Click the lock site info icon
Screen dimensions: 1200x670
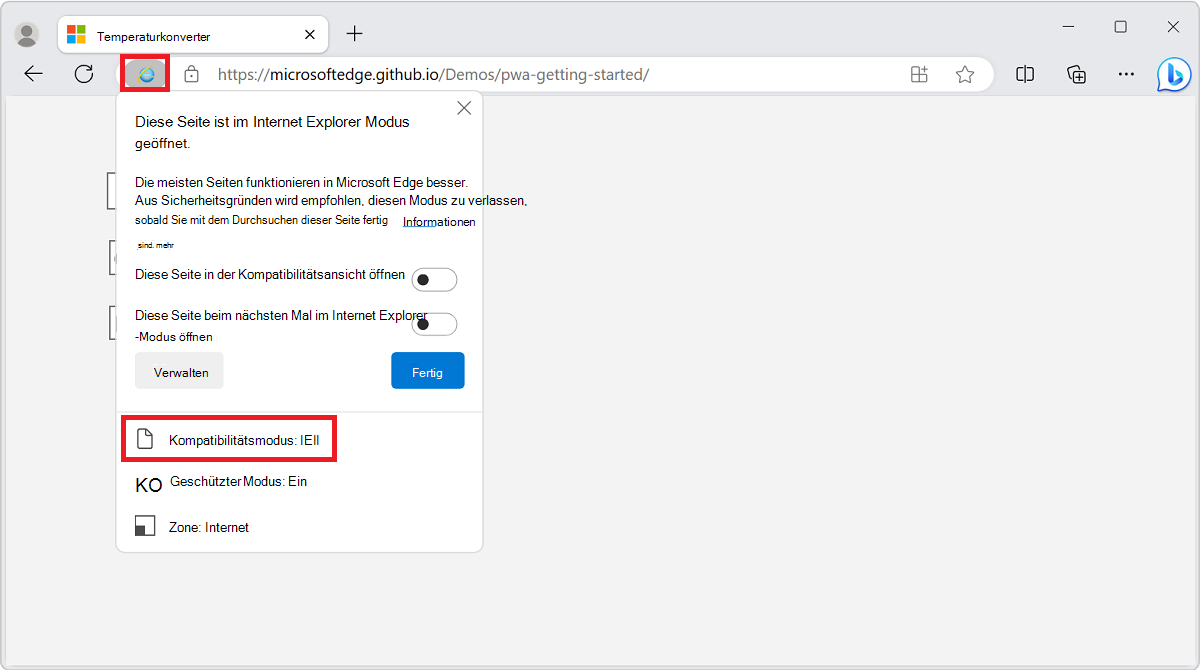click(192, 74)
